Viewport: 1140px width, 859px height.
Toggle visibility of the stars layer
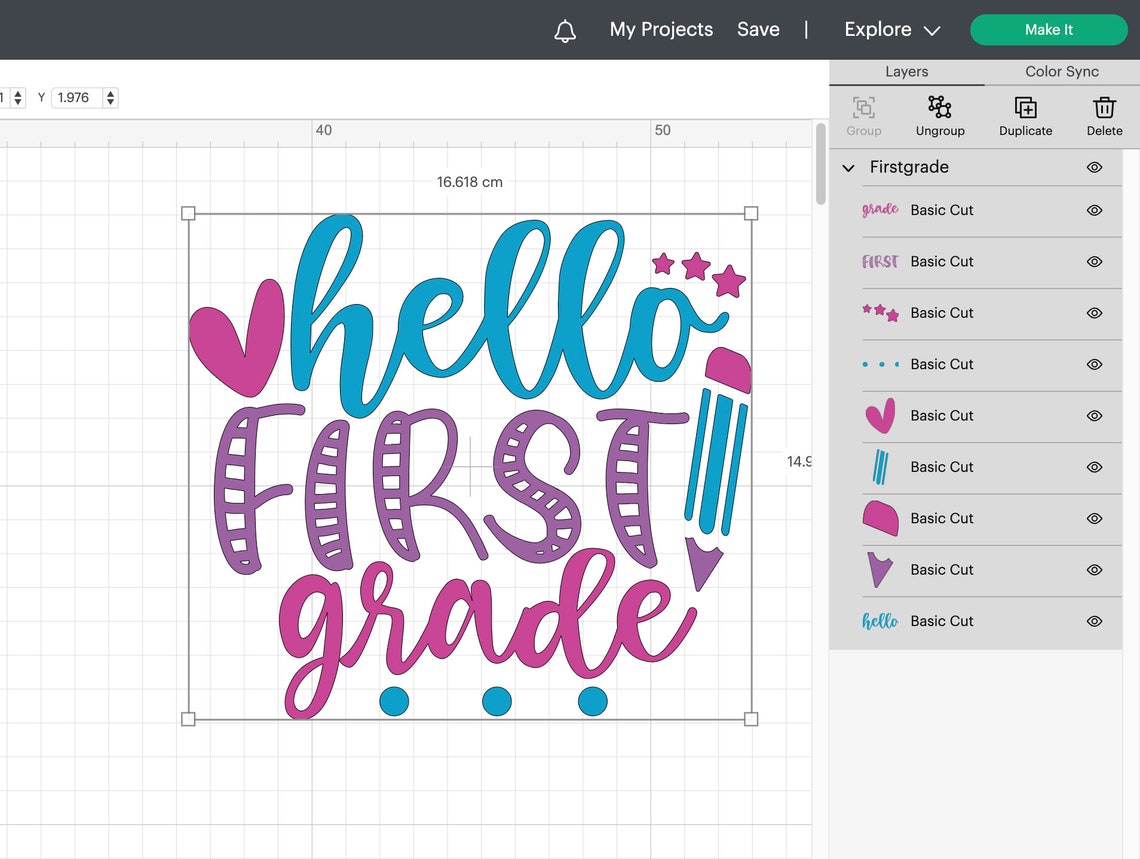[1094, 313]
